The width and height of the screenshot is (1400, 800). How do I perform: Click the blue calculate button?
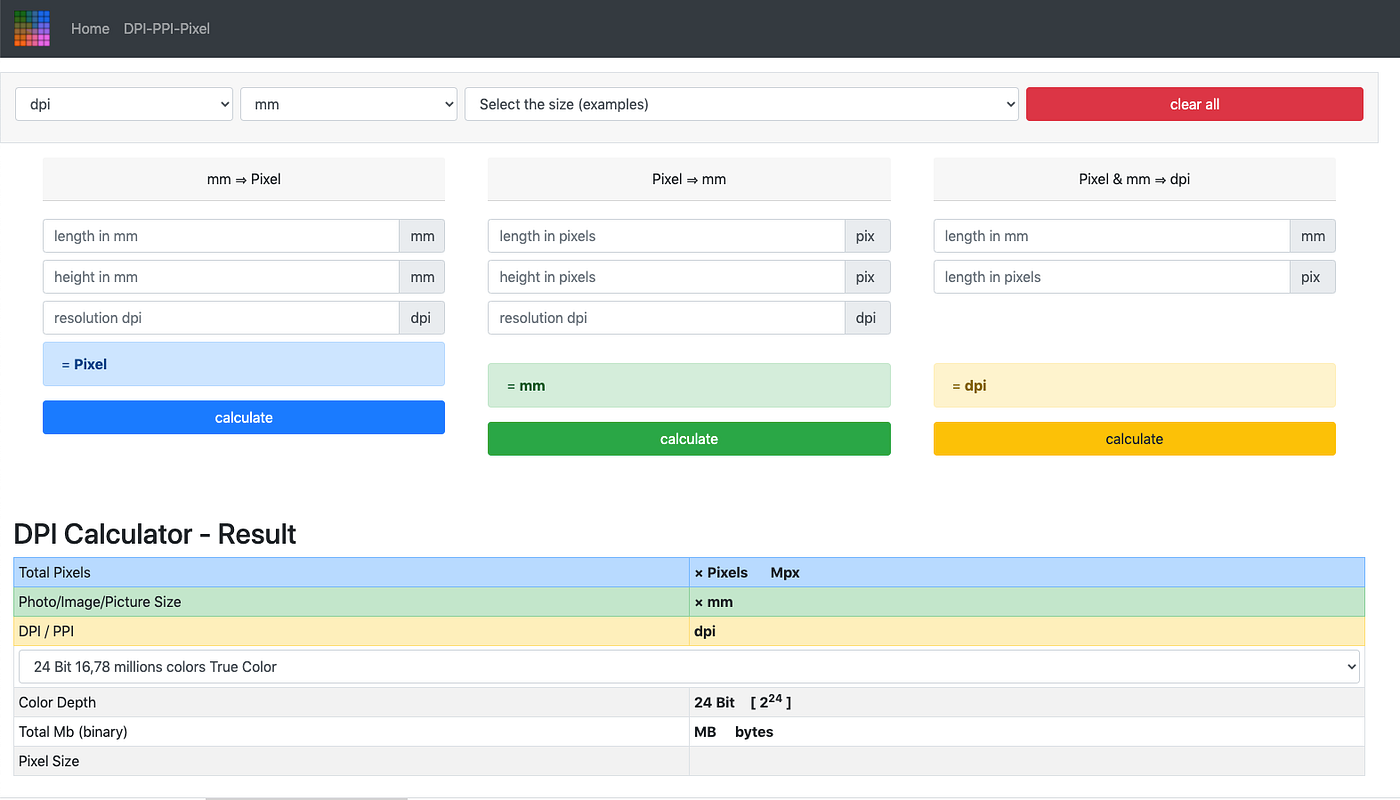[x=244, y=418]
